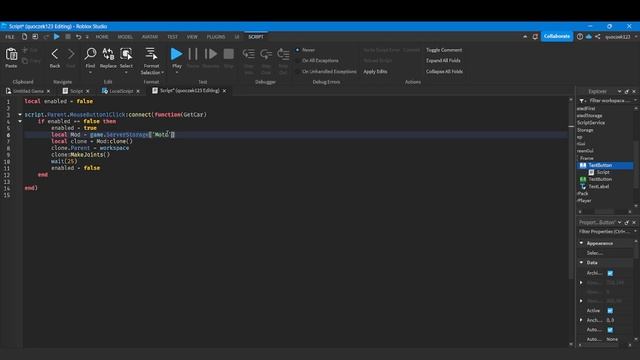This screenshot has width=640, height=360.
Task: Click the Step Out debugger icon
Action: coord(283,54)
